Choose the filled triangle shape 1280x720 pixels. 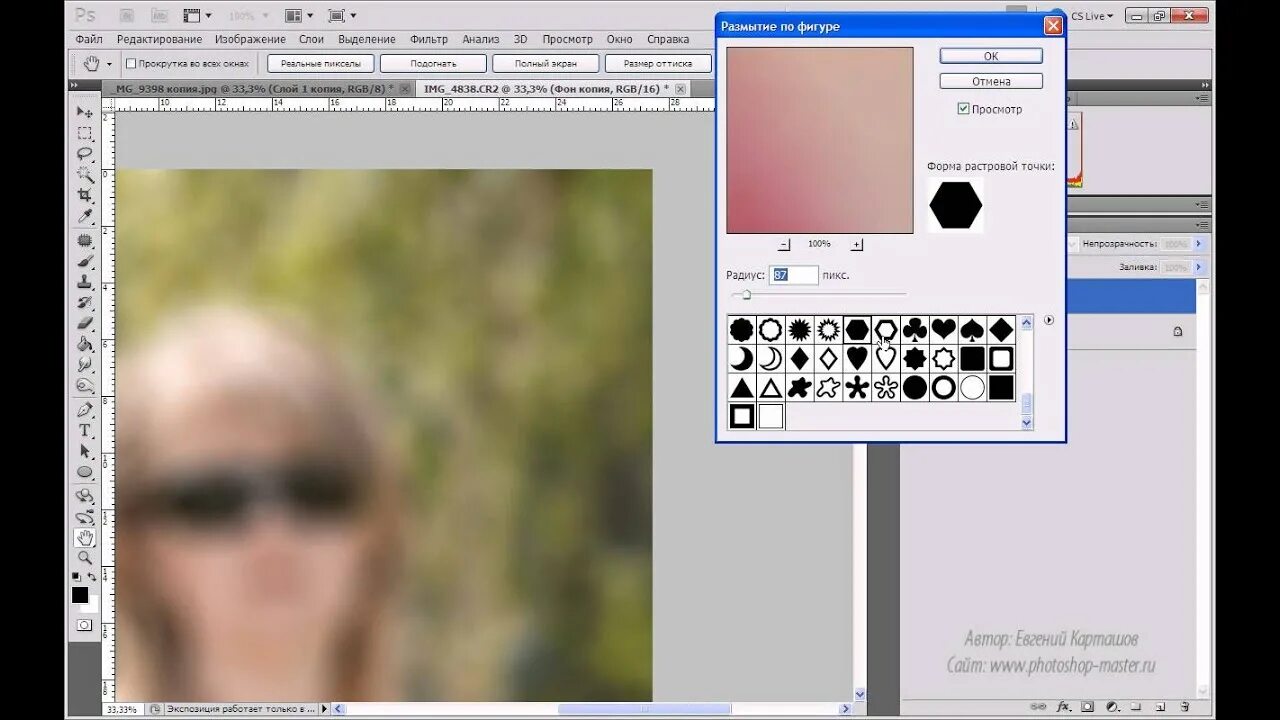click(x=741, y=388)
